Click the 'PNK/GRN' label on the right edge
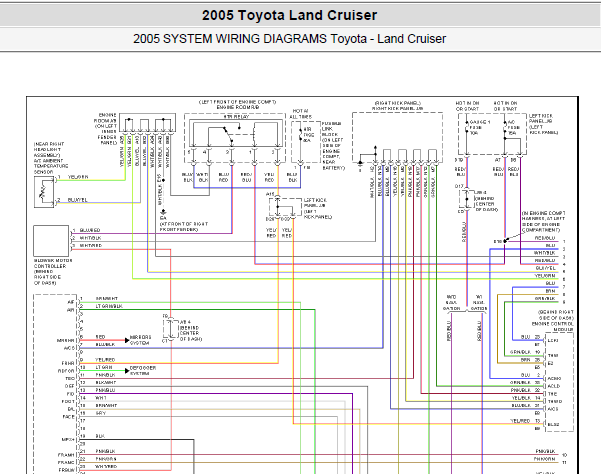The image size is (601, 474). (x=545, y=459)
